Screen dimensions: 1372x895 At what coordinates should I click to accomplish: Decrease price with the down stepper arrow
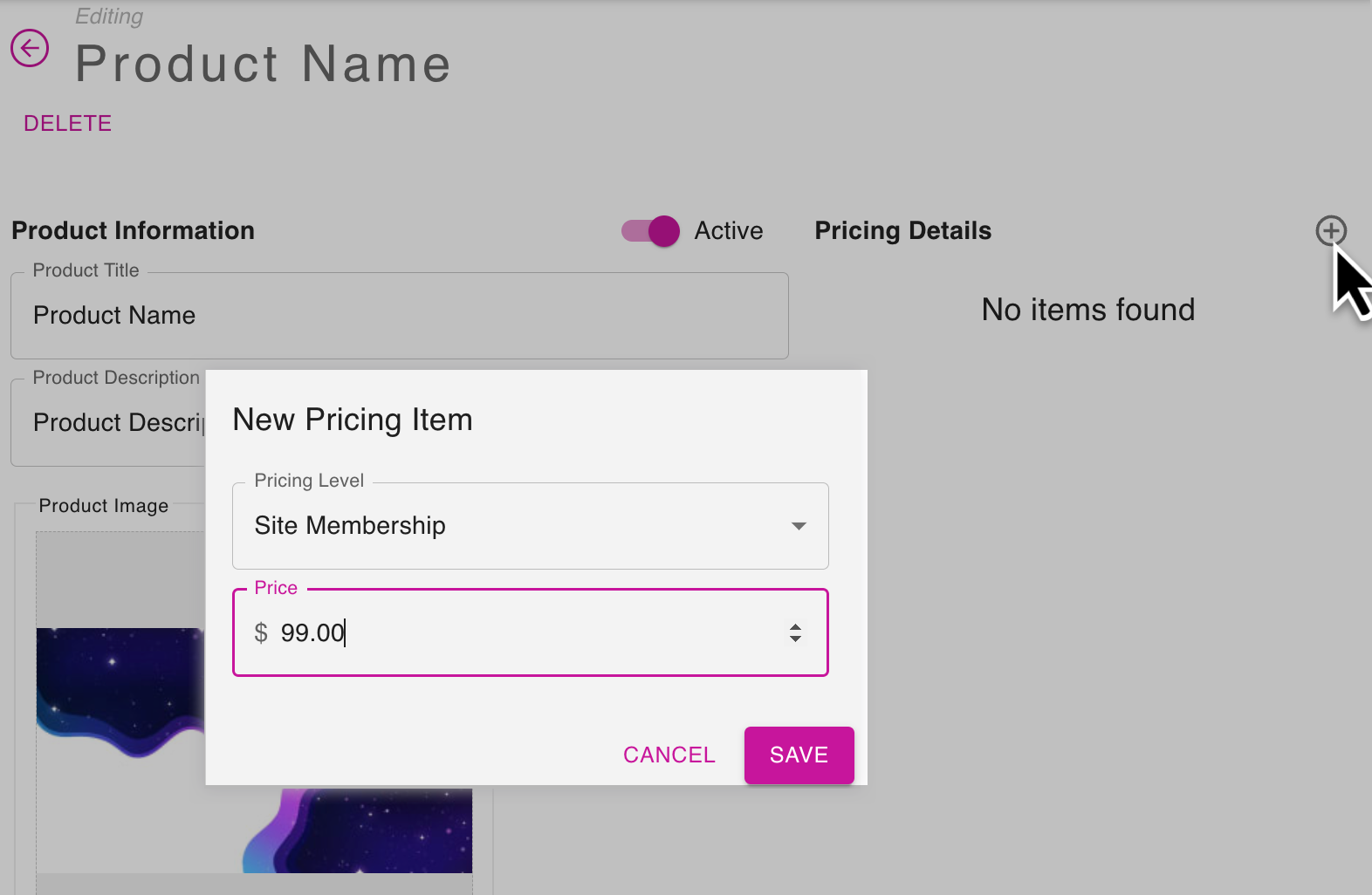pos(795,639)
